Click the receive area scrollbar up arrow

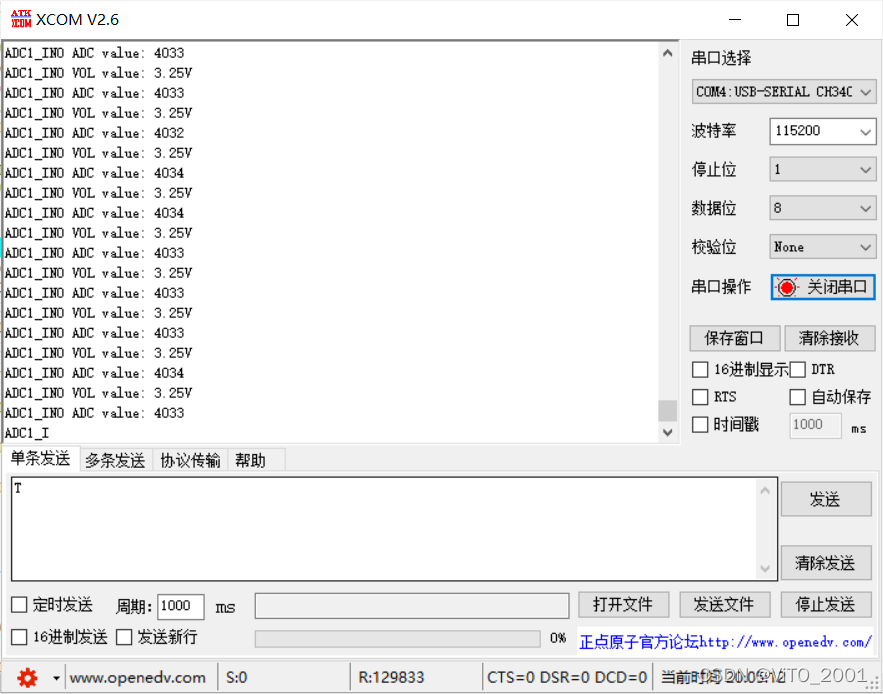(667, 51)
